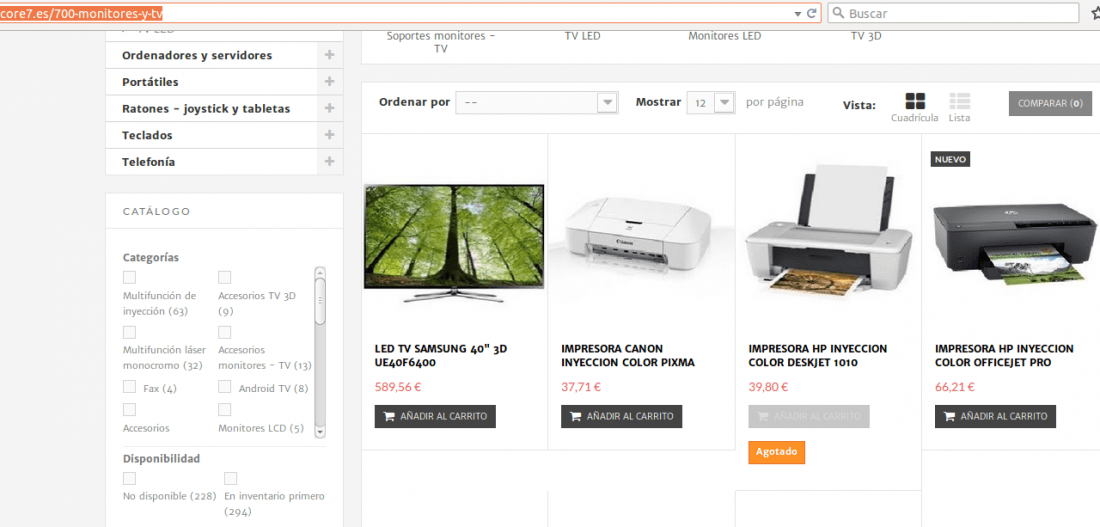1100x527 pixels.
Task: Click the magnifier icon in Buscar box
Action: point(838,13)
